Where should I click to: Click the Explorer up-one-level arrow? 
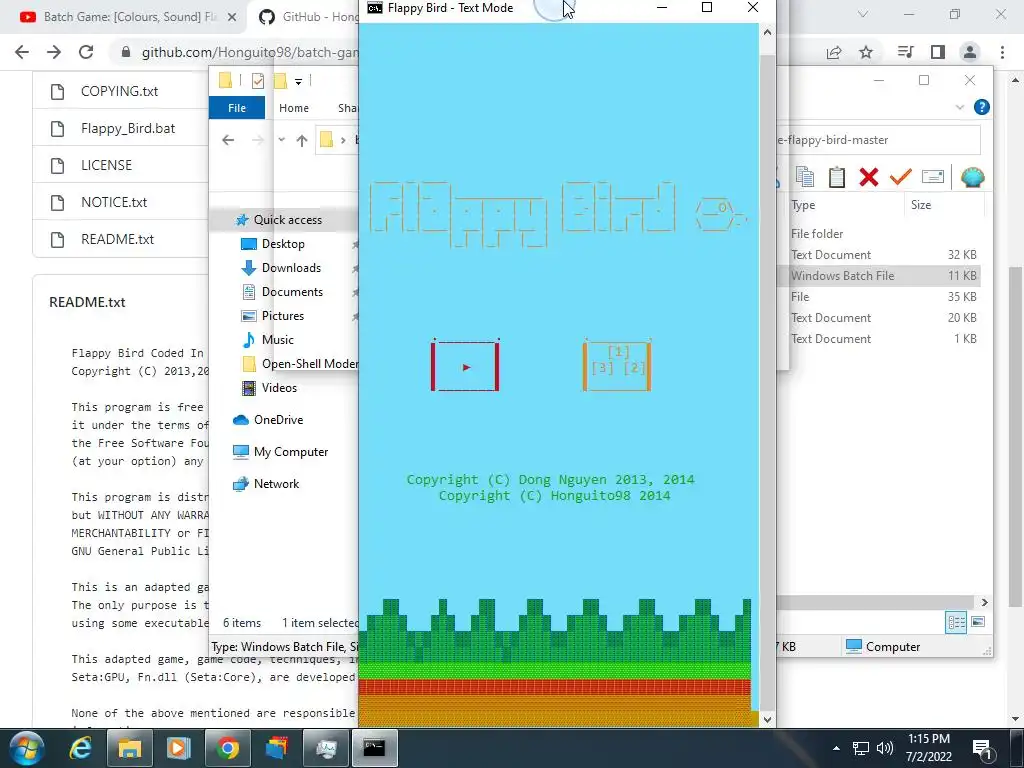pos(302,140)
